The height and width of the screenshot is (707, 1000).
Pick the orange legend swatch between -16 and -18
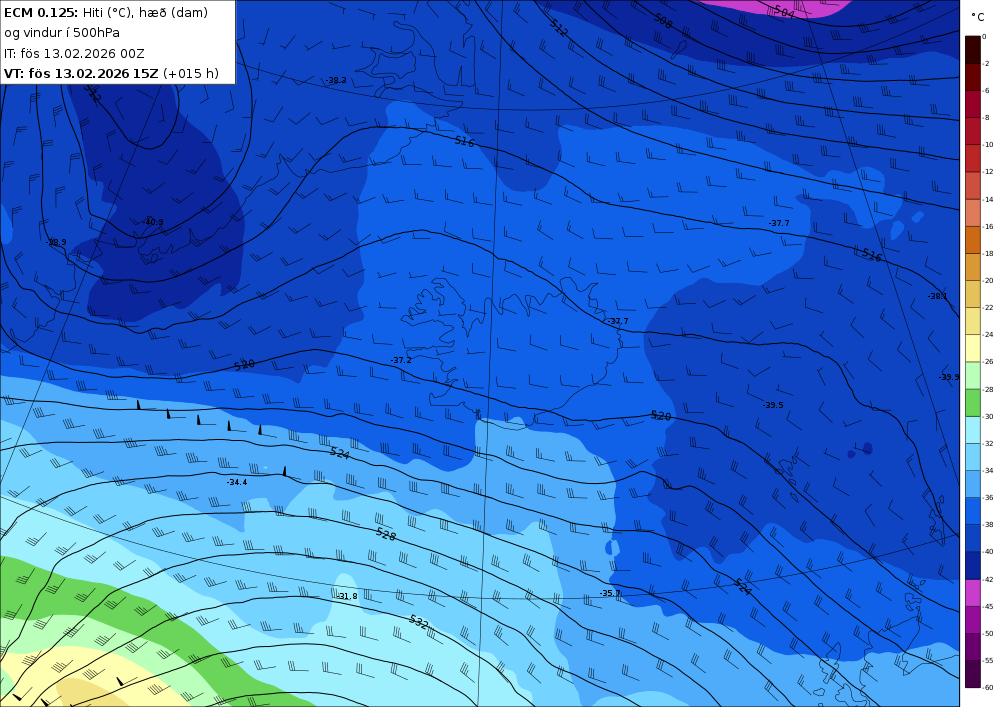[x=973, y=240]
